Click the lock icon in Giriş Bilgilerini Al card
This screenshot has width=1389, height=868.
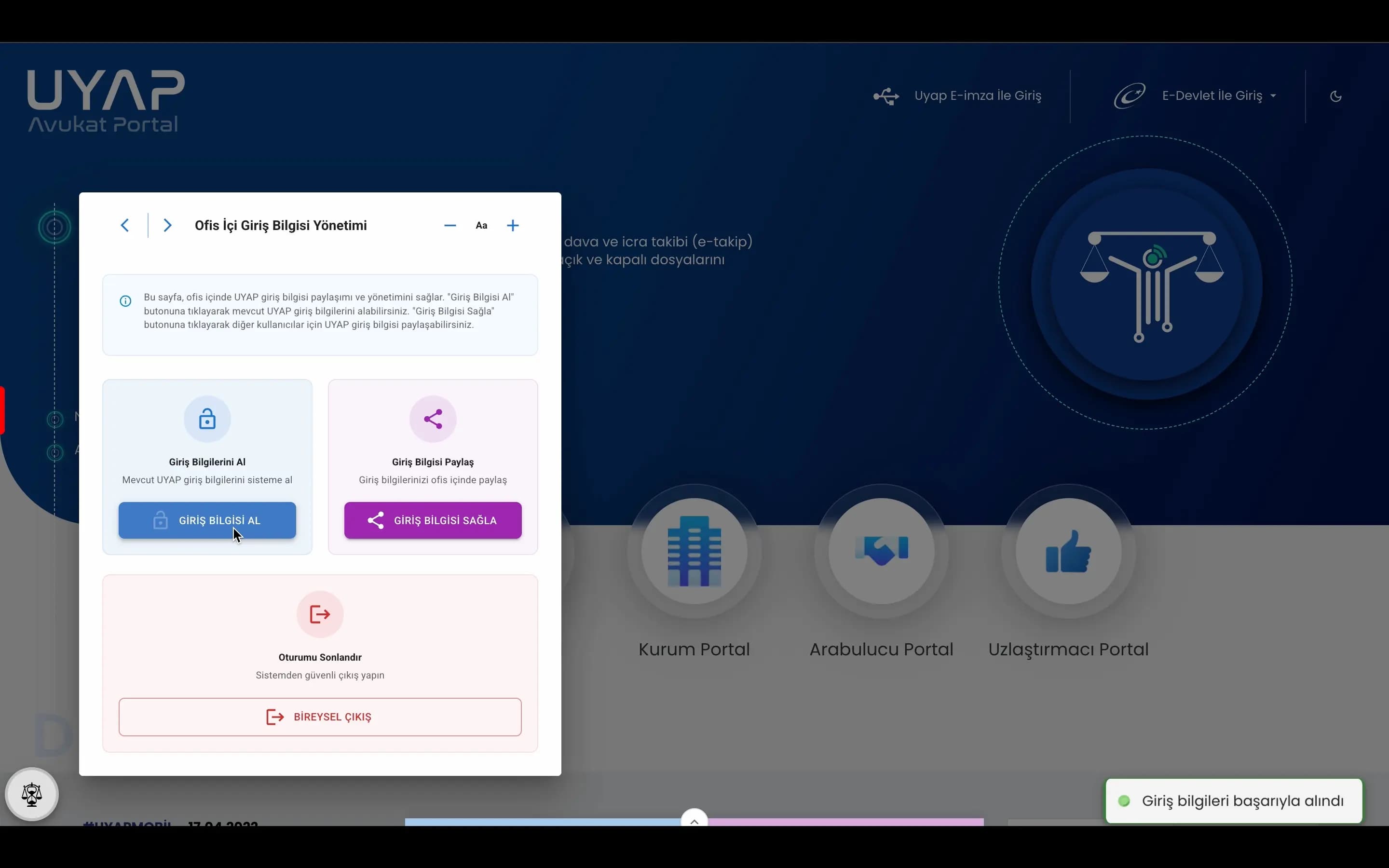207,419
